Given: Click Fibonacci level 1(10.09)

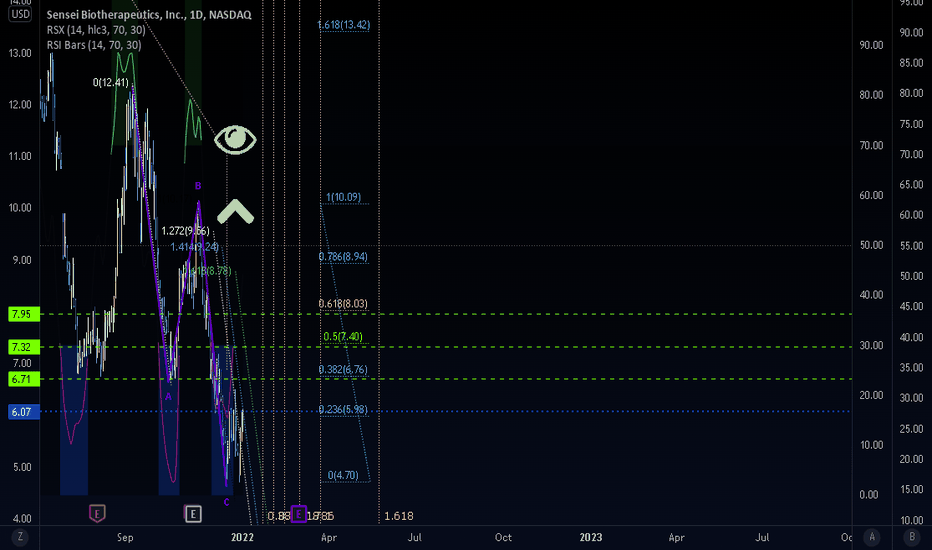Looking at the screenshot, I should click(343, 197).
